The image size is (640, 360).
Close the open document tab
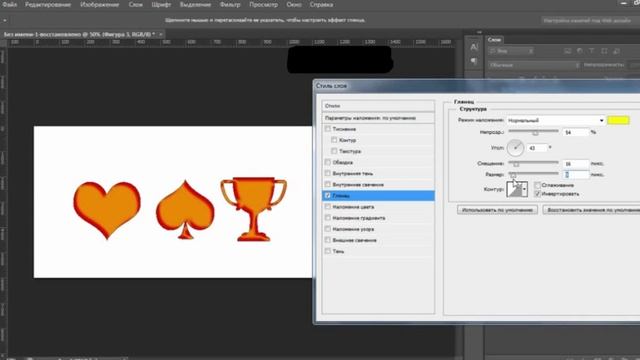(161, 34)
